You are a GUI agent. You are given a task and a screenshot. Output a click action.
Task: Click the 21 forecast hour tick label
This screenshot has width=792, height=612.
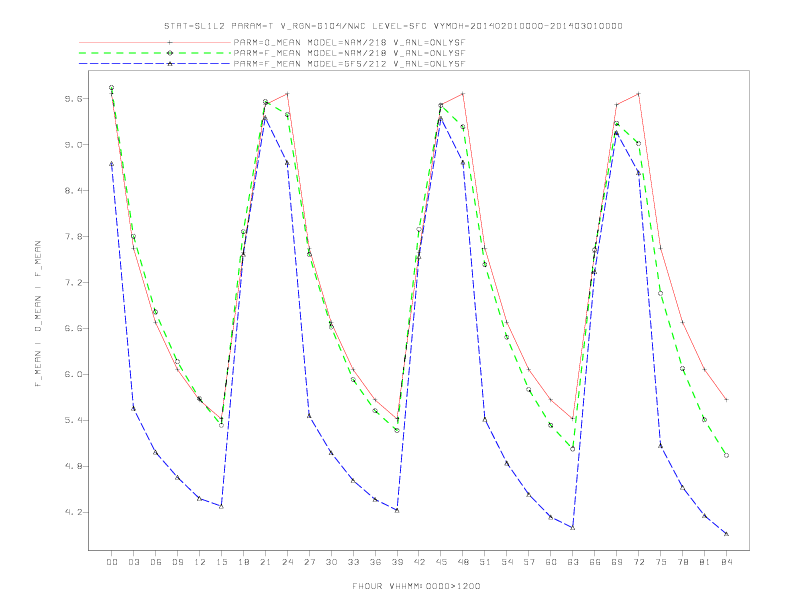[265, 562]
